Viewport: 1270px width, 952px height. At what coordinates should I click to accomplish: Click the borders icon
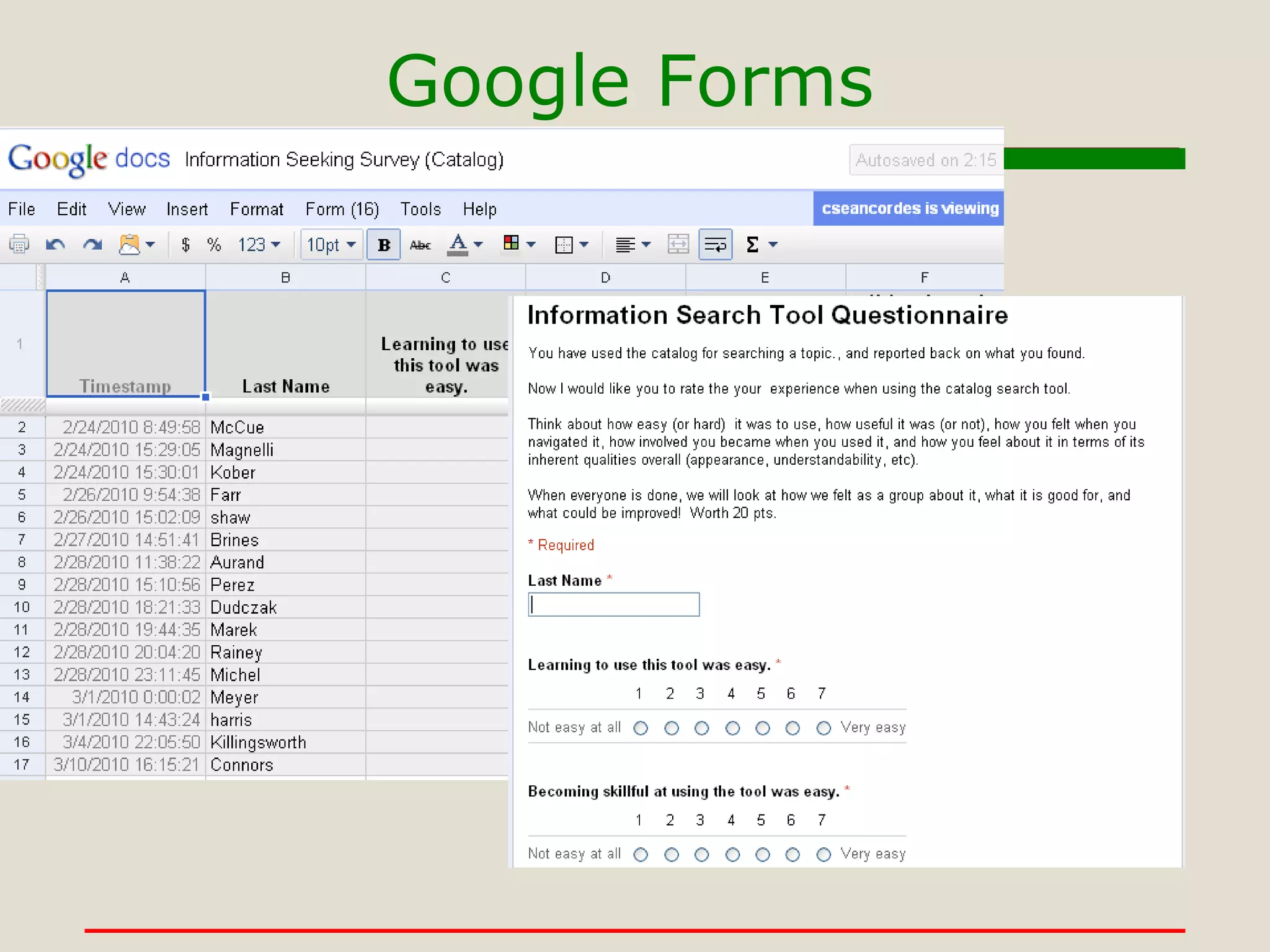click(564, 245)
